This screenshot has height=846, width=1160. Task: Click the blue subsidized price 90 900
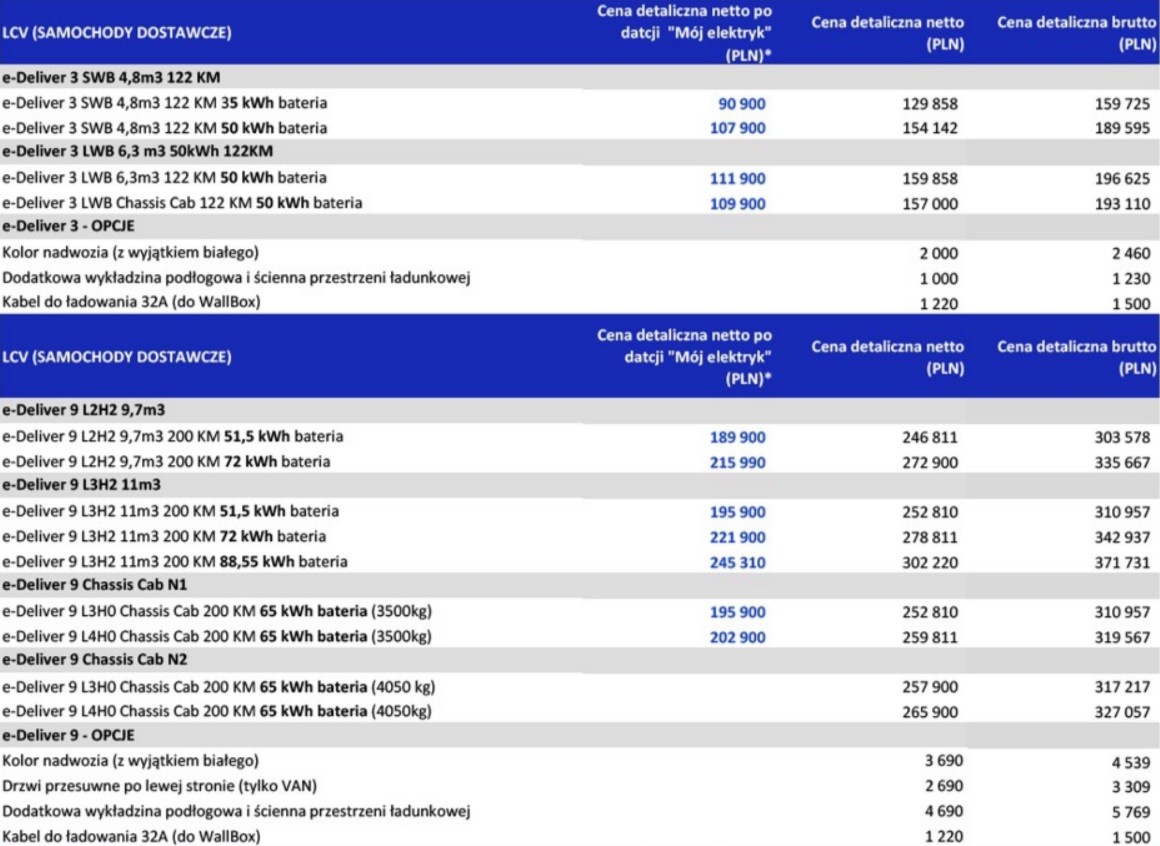point(741,103)
